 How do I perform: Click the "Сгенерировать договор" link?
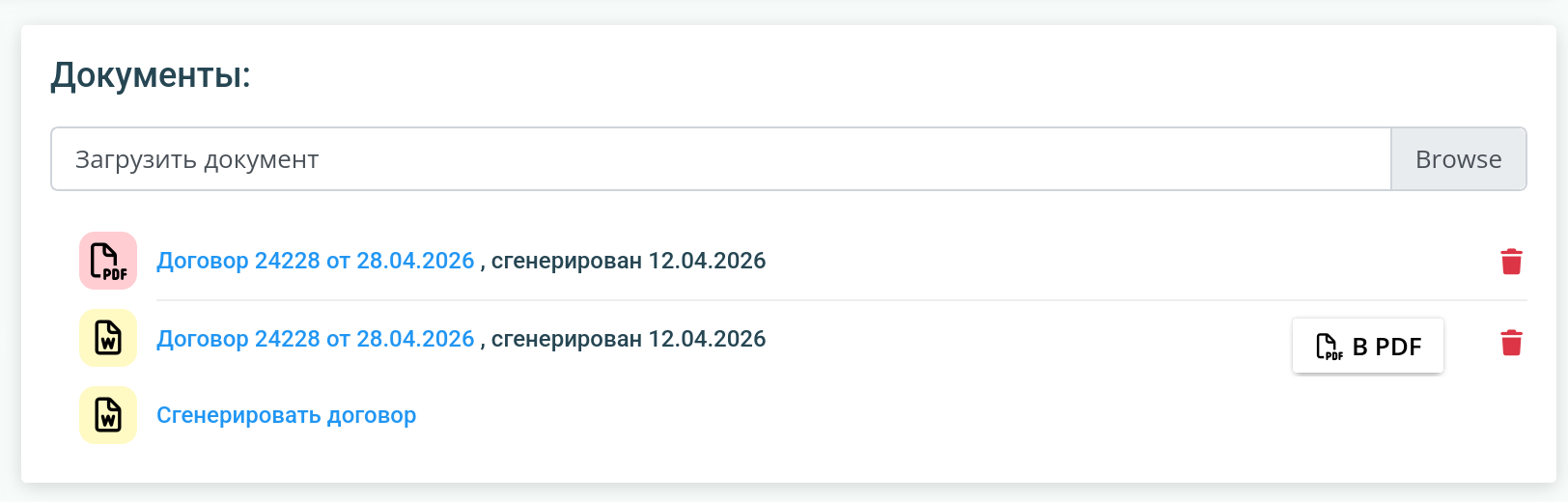point(287,415)
